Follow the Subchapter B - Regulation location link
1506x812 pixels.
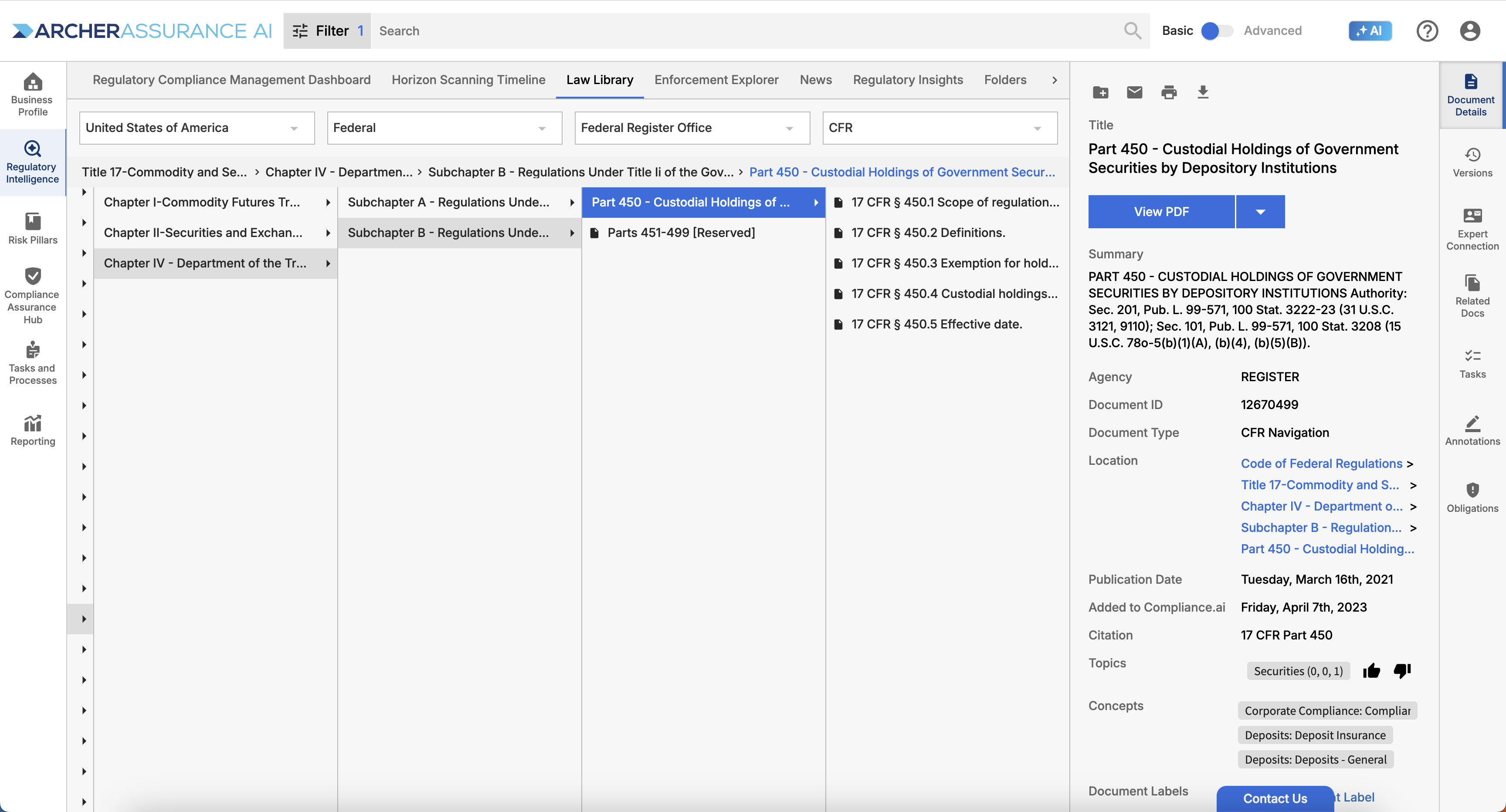(1321, 528)
